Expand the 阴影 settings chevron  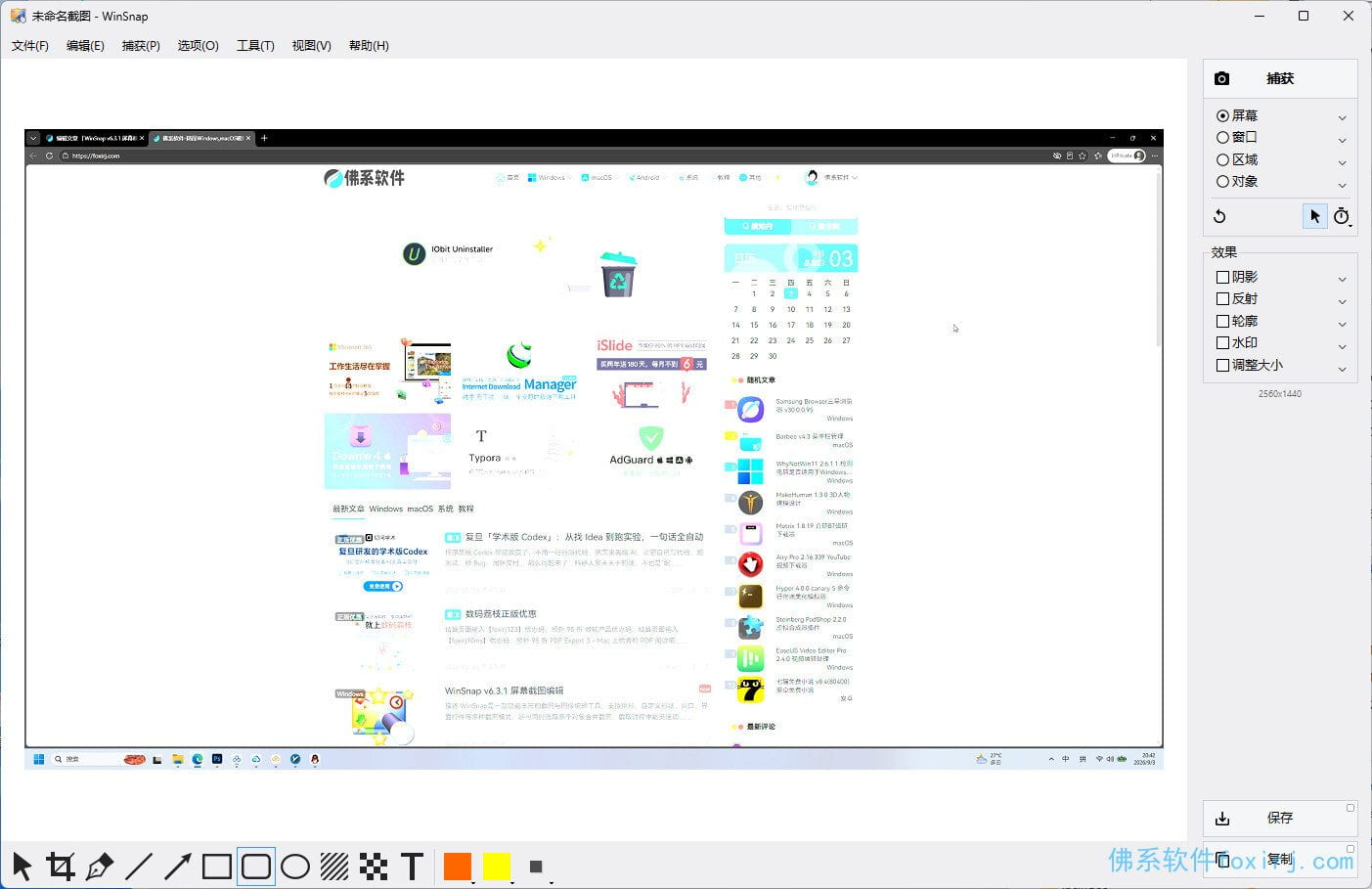[1342, 280]
